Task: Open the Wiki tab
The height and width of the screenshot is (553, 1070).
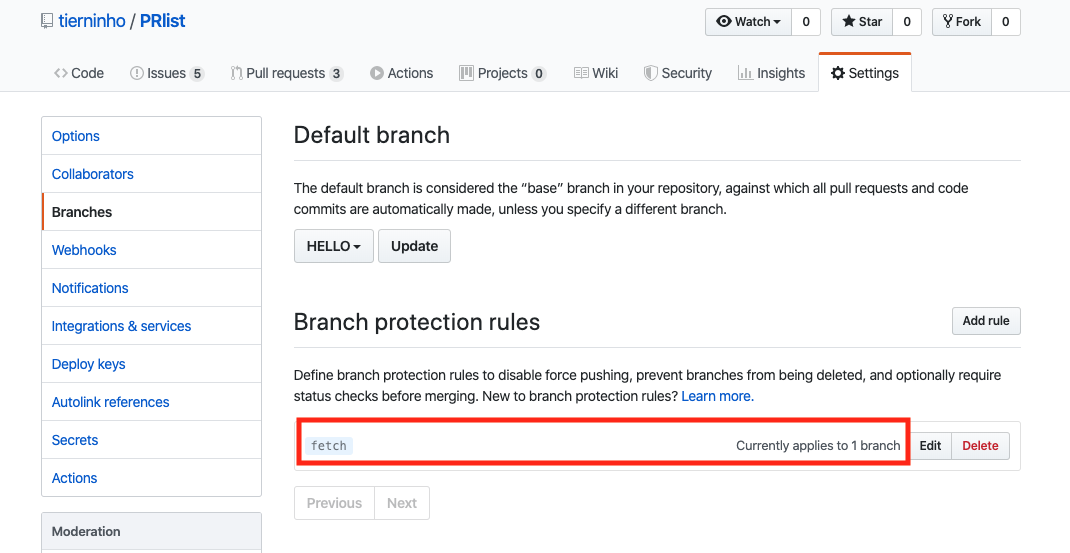Action: (596, 73)
